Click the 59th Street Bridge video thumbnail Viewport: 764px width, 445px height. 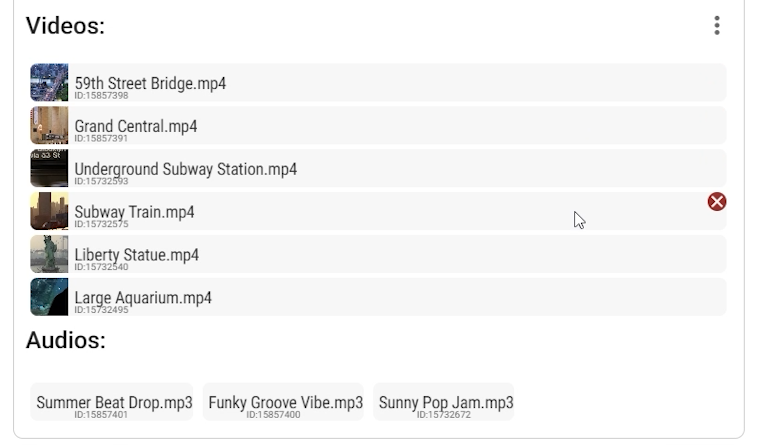(49, 83)
